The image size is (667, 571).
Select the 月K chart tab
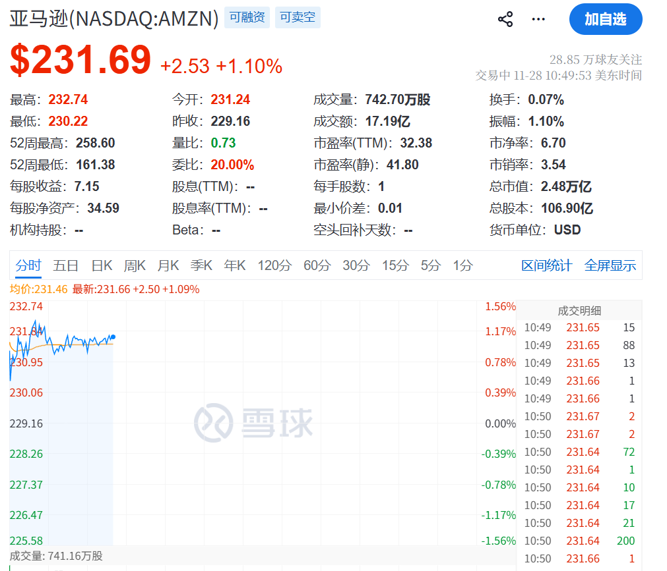click(168, 265)
